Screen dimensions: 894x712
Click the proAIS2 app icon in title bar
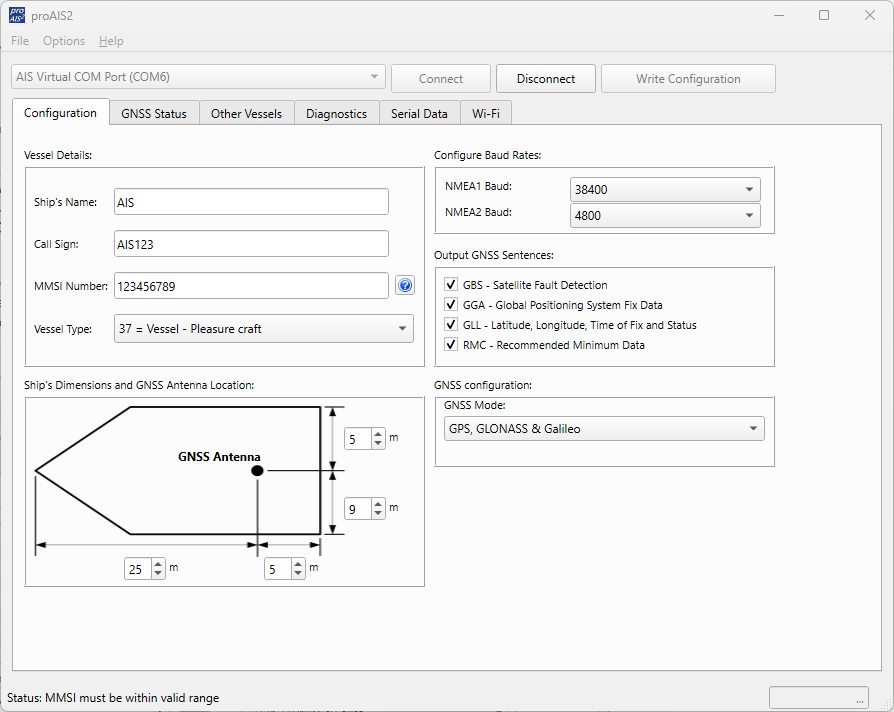(17, 15)
